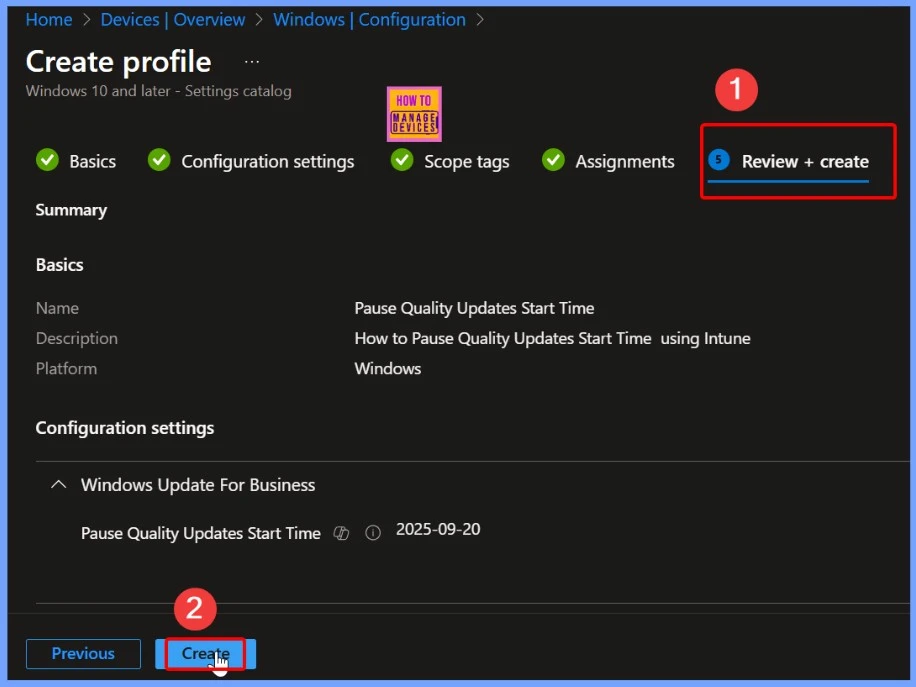Click the Previous button

coord(84,654)
